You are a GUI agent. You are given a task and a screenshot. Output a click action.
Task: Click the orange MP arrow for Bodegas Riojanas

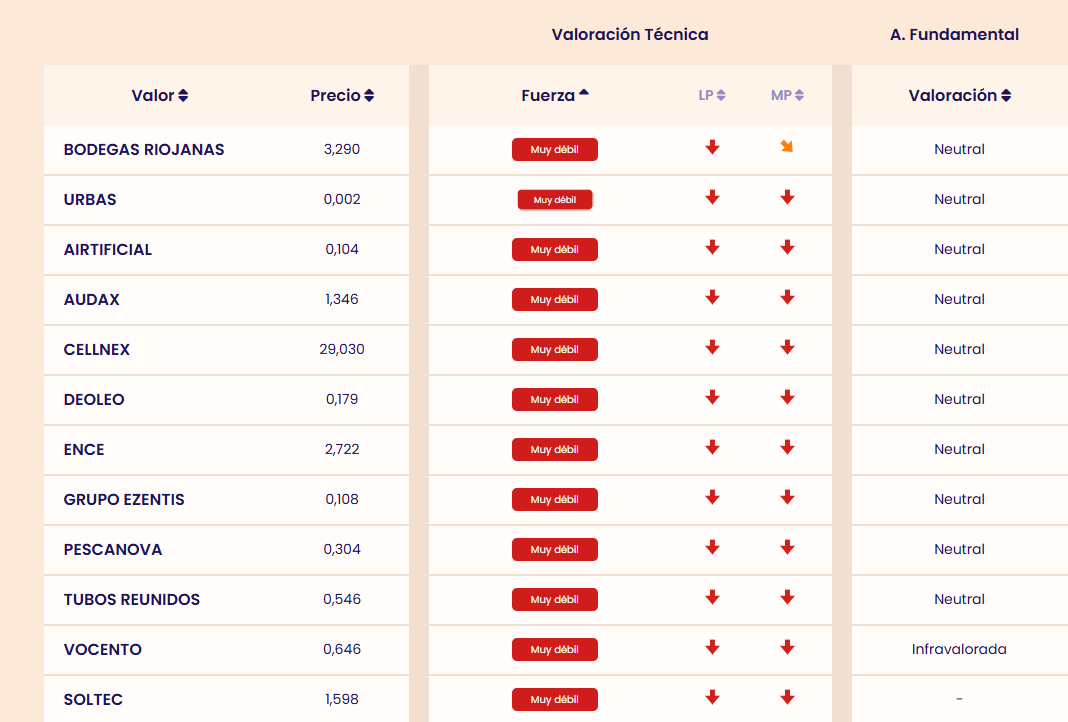[787, 147]
